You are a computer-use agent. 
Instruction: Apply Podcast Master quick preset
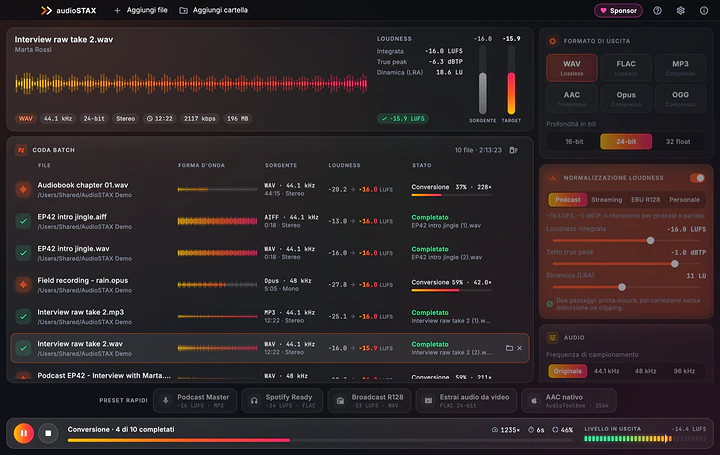195,400
